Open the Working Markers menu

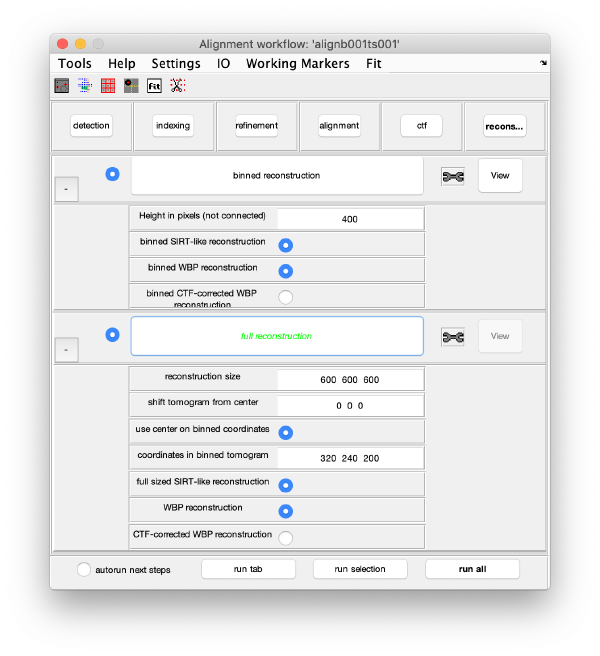coord(297,63)
